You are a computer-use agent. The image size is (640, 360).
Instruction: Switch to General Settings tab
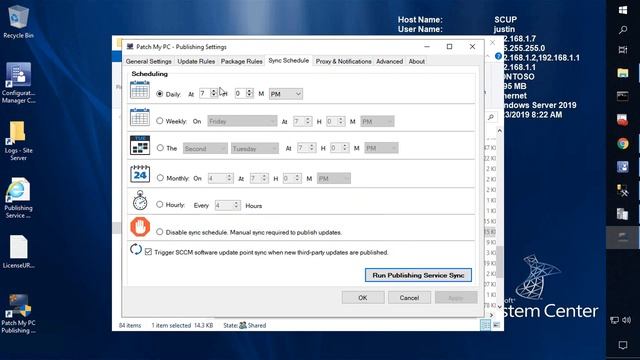[x=149, y=61]
